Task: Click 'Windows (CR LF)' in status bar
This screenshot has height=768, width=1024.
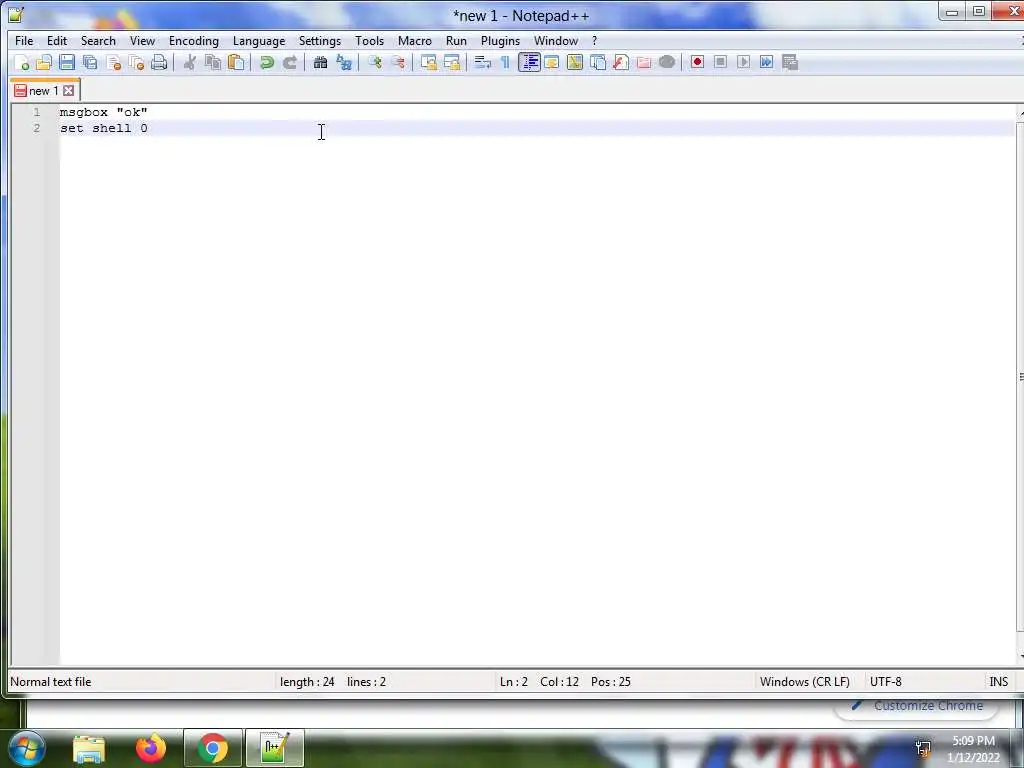Action: click(x=805, y=682)
